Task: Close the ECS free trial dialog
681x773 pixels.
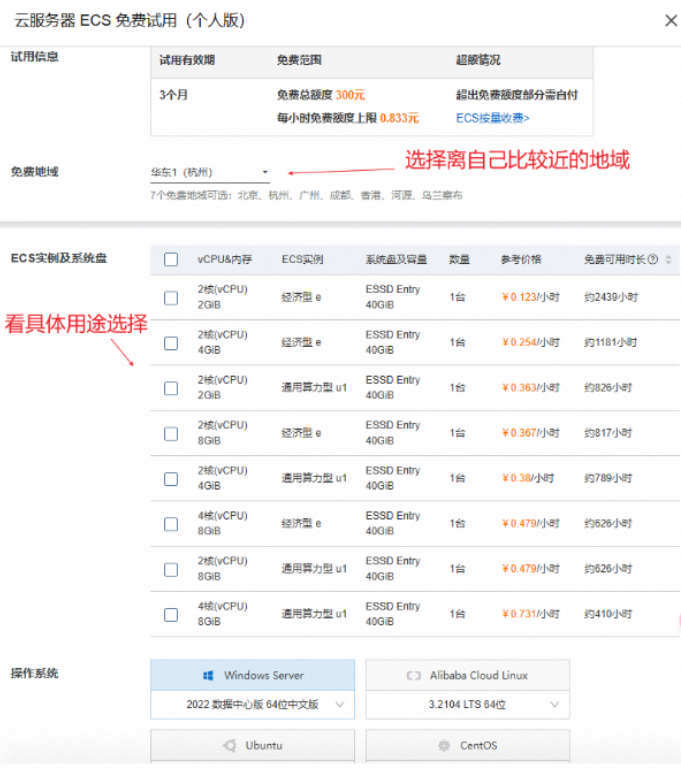Action: [671, 21]
